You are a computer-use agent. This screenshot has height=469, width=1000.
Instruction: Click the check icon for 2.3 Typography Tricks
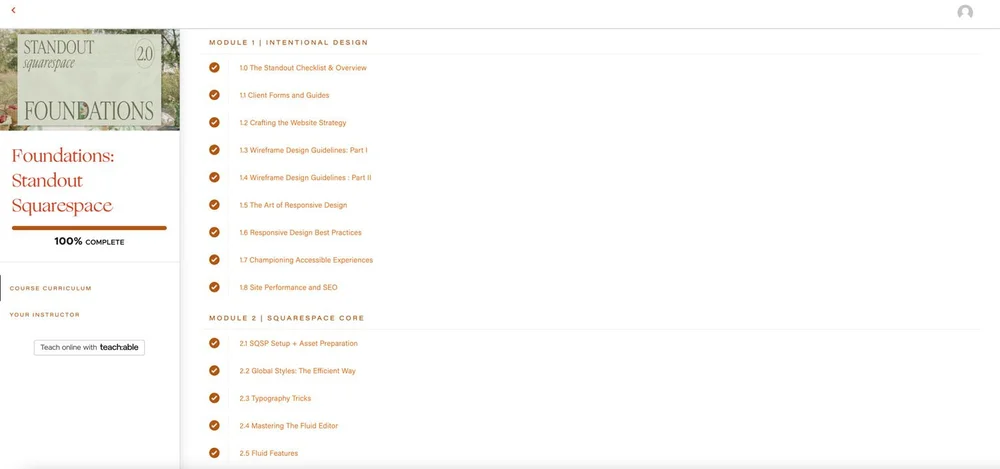click(214, 398)
